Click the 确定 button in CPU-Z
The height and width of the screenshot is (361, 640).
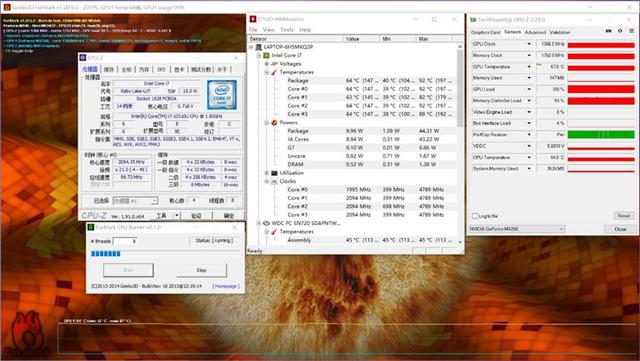tap(229, 215)
